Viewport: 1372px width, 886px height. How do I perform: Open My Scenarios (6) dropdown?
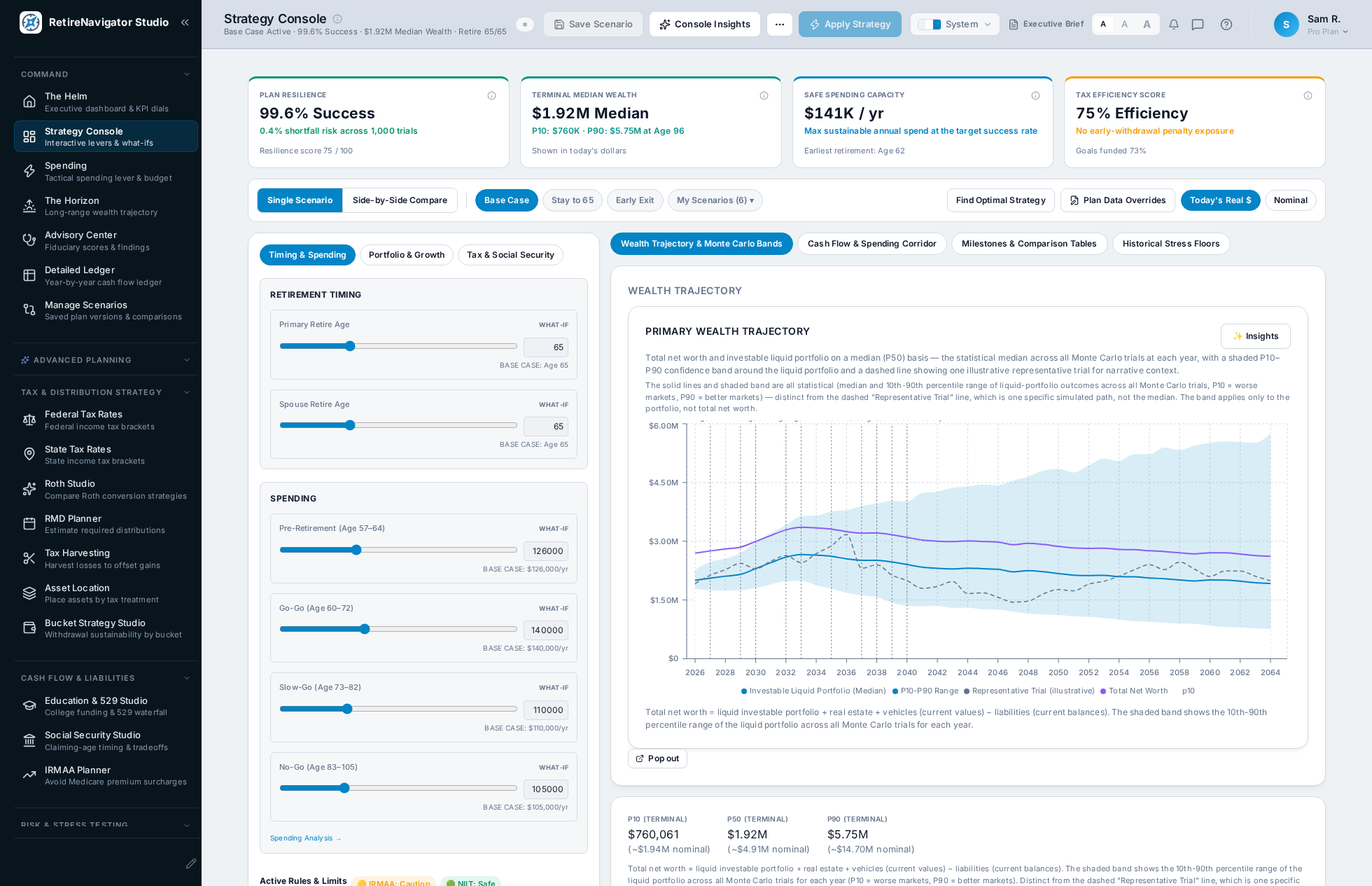(x=715, y=200)
